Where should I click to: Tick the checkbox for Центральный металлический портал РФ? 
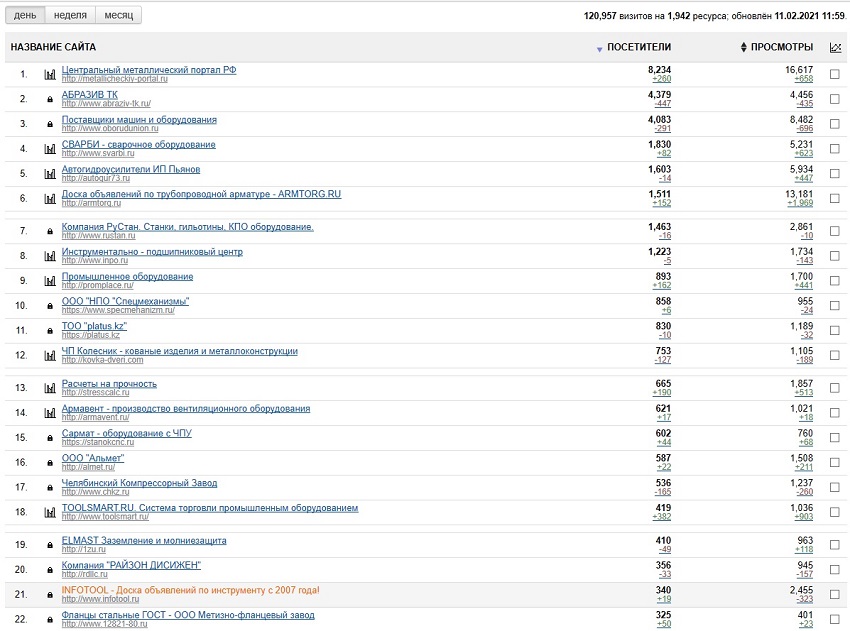(835, 74)
